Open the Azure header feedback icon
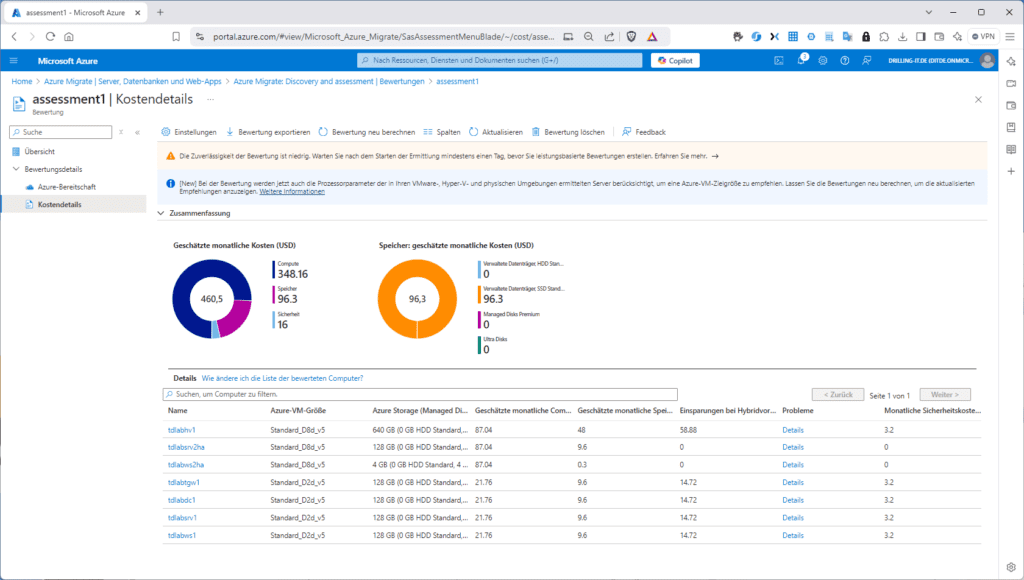1024x580 pixels. point(867,61)
